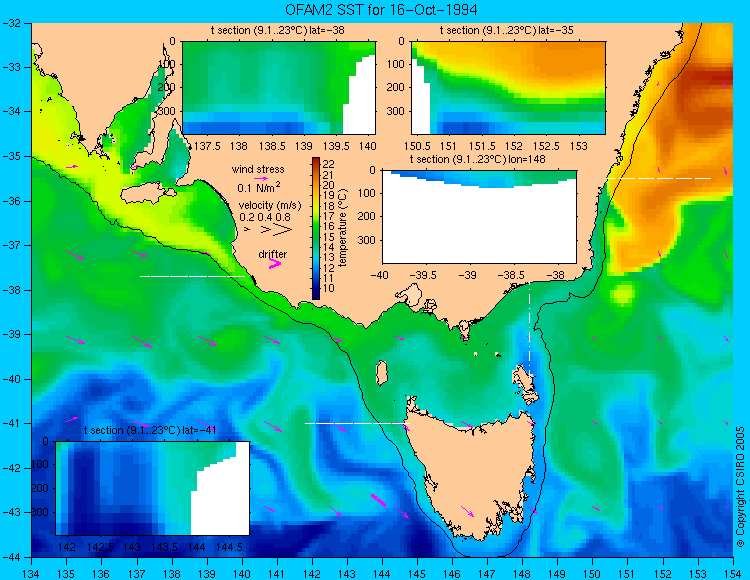Select the 't section (9.1..23°C) lat=-38' heading
The height and width of the screenshot is (580, 750).
[x=277, y=31]
